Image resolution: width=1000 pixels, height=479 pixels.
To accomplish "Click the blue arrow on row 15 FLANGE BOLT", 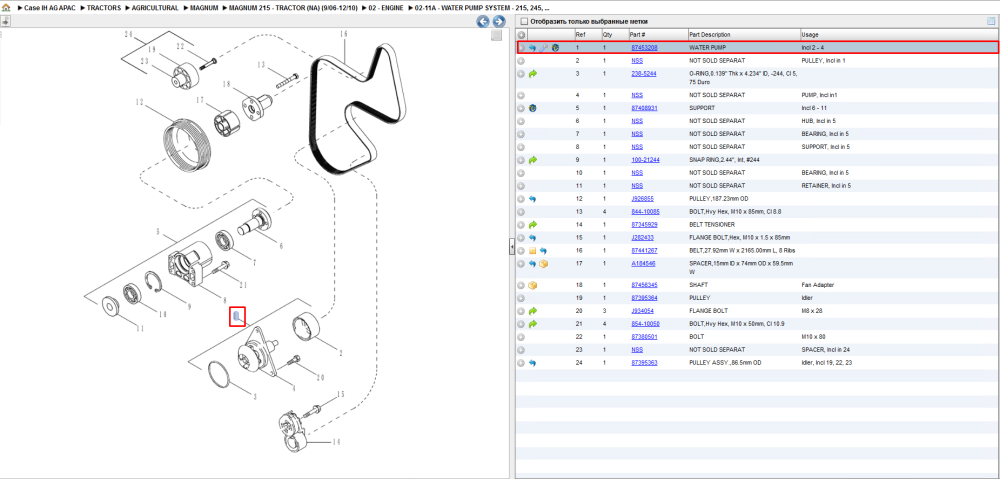I will click(533, 238).
